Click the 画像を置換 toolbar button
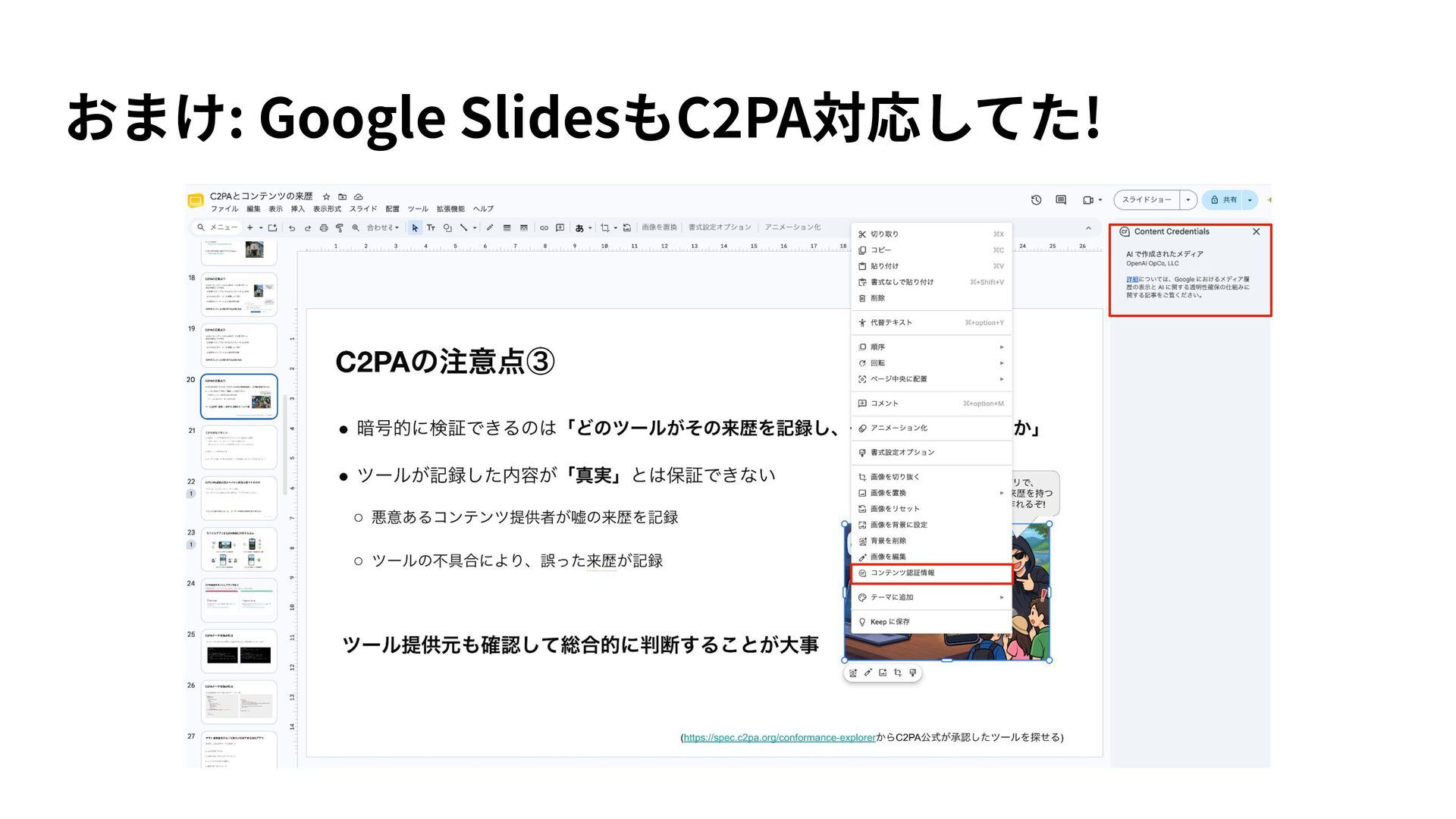This screenshot has height=819, width=1456. (659, 227)
